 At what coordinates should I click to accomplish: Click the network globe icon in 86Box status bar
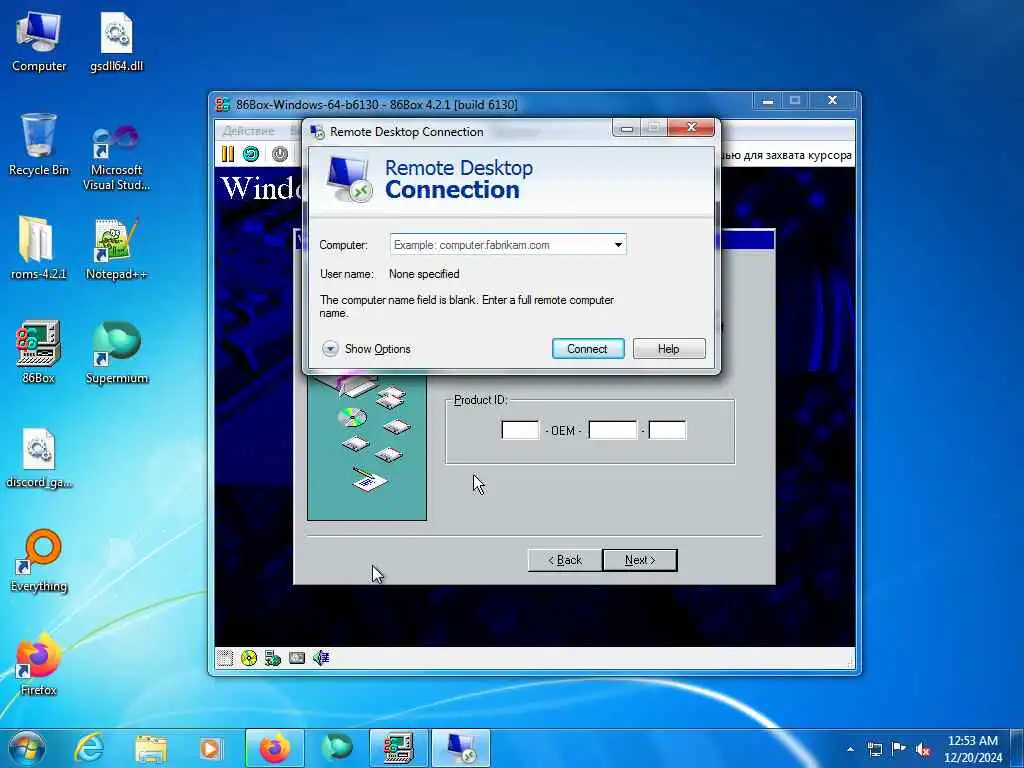pos(273,658)
